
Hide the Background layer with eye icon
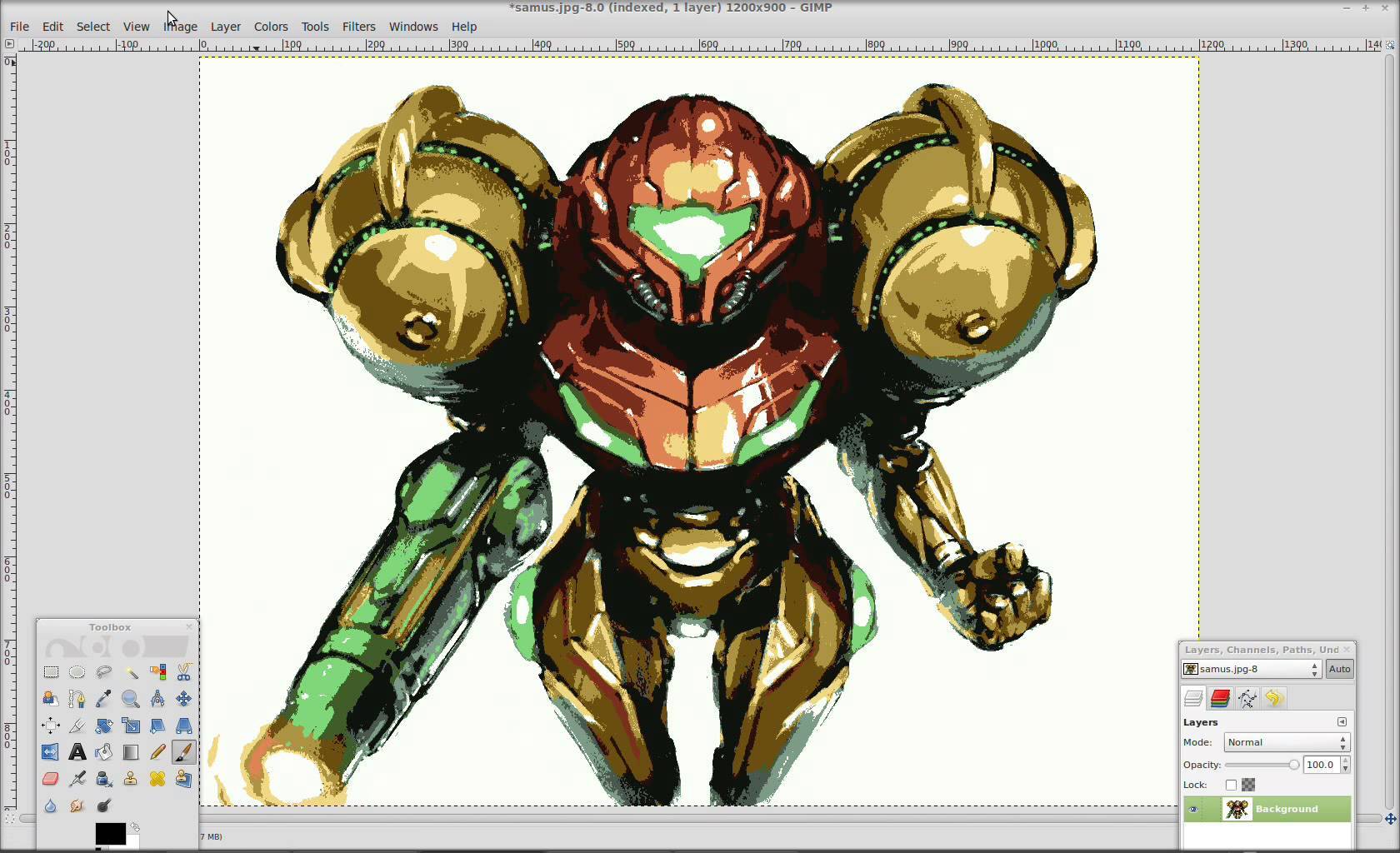pos(1193,809)
